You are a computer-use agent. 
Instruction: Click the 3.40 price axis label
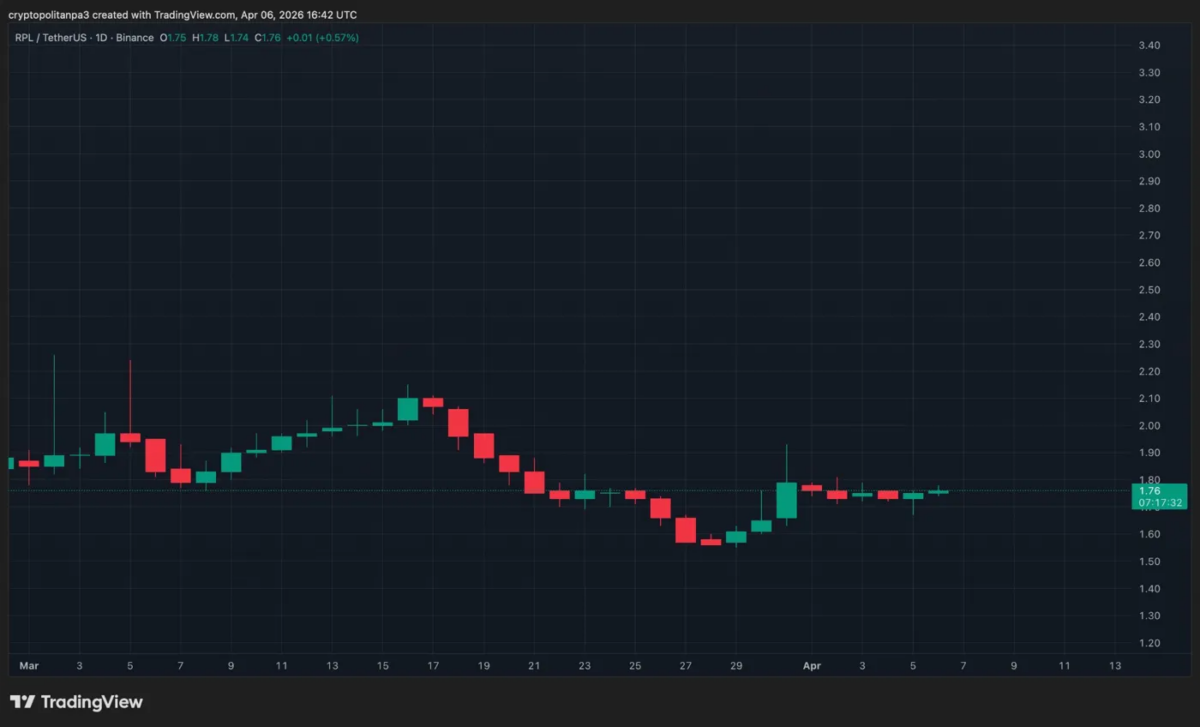pos(1148,46)
